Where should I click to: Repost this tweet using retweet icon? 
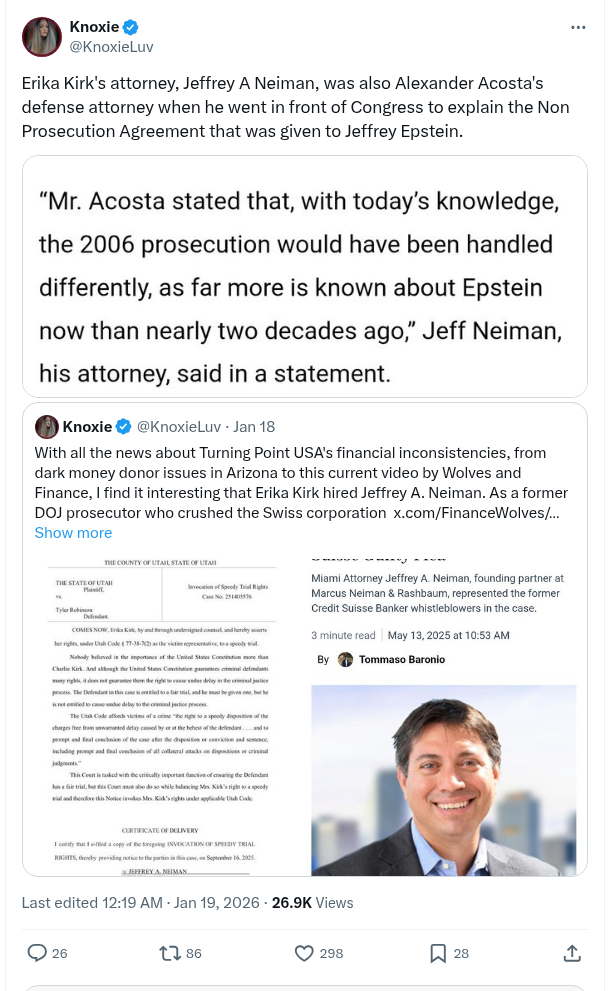coord(170,953)
